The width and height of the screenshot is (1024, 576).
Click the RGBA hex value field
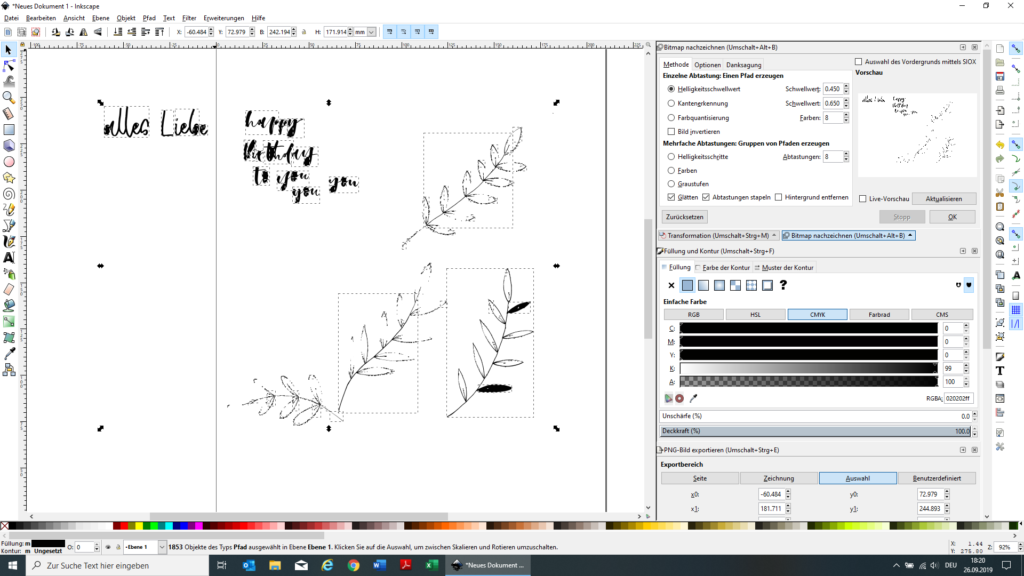coord(959,397)
